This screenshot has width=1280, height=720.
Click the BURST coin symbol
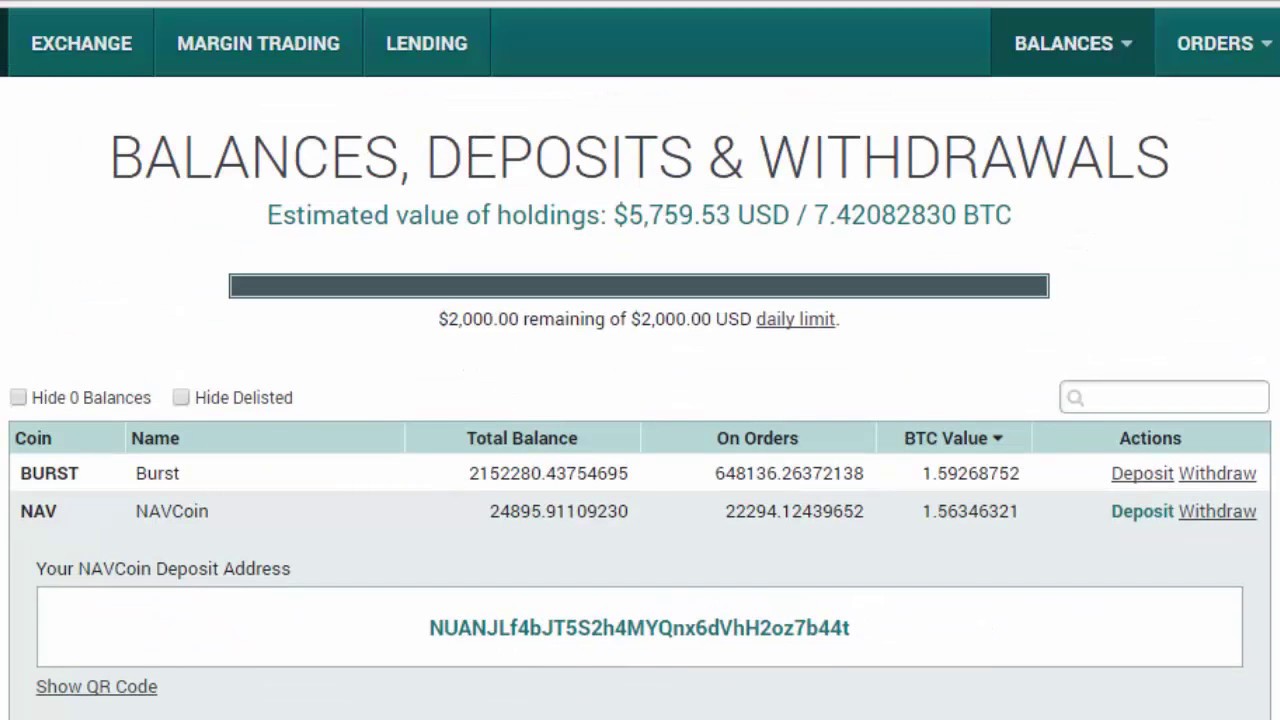tap(49, 473)
